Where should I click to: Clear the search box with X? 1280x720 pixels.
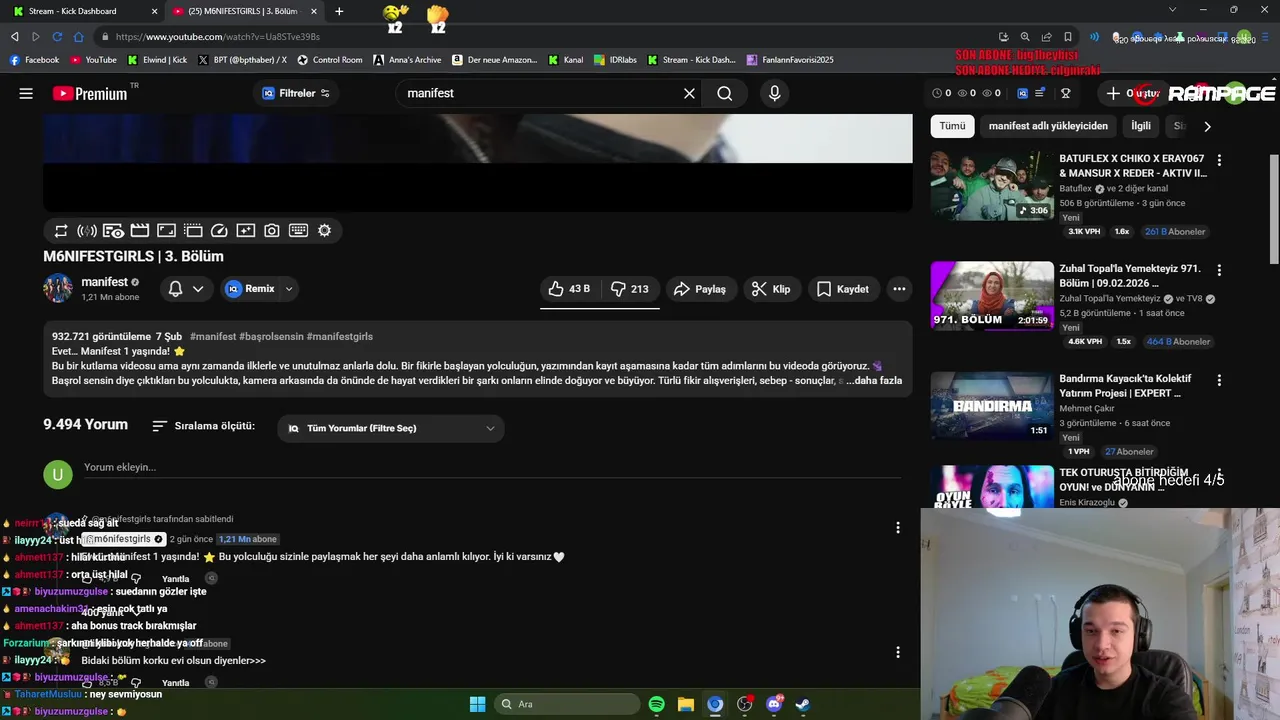689,93
